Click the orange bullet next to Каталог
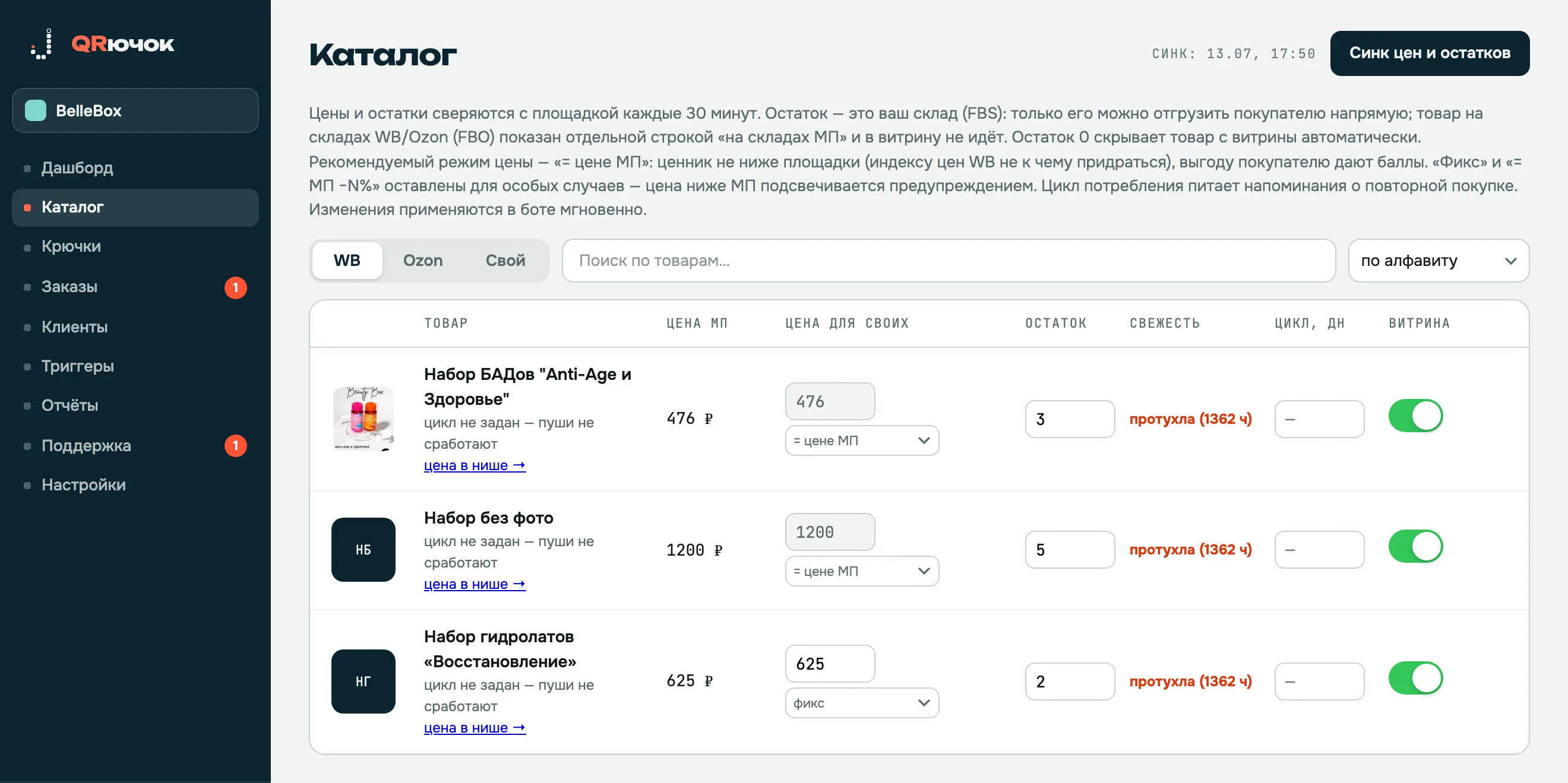This screenshot has width=1568, height=783. pyautogui.click(x=27, y=207)
